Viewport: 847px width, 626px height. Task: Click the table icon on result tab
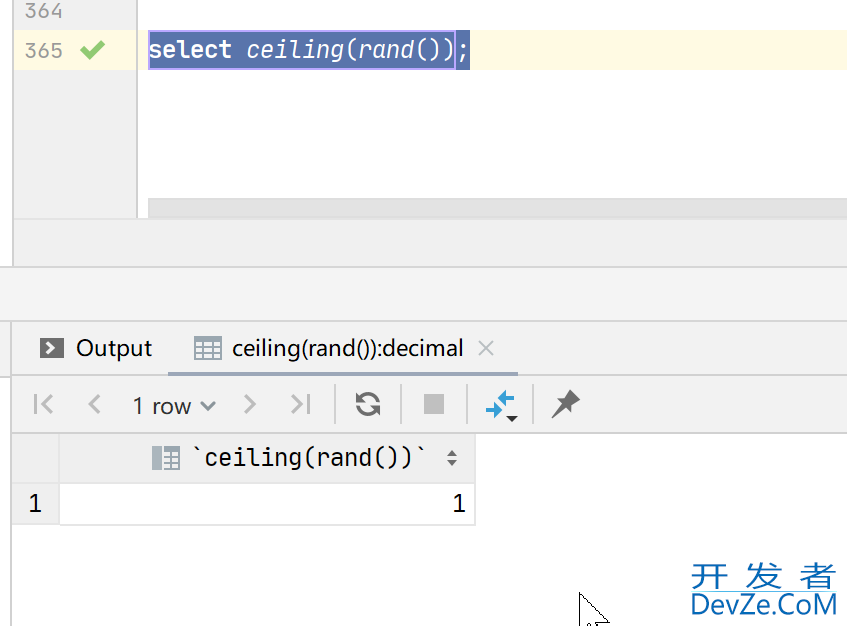pos(208,348)
